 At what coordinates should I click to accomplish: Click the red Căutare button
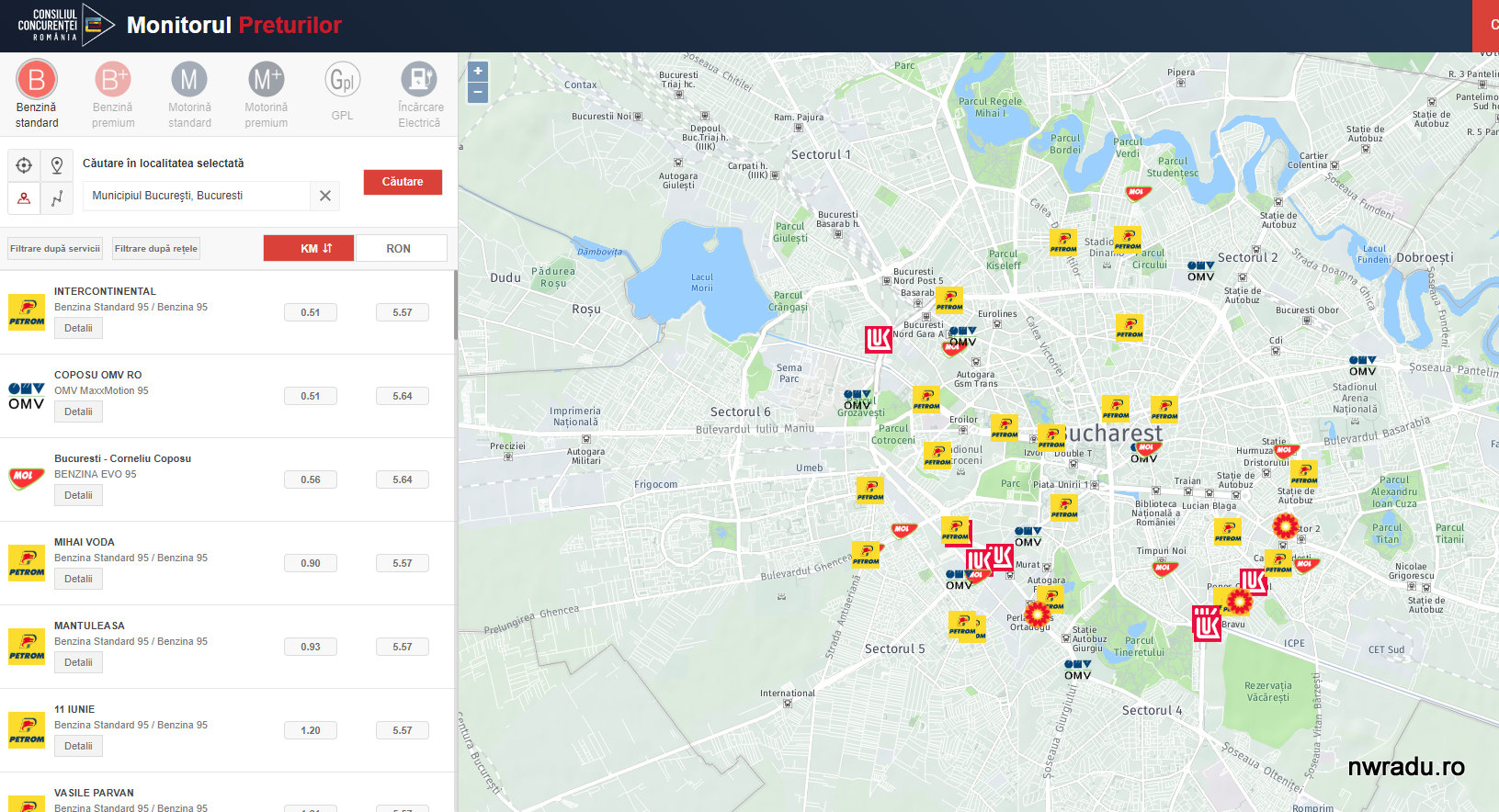(403, 182)
